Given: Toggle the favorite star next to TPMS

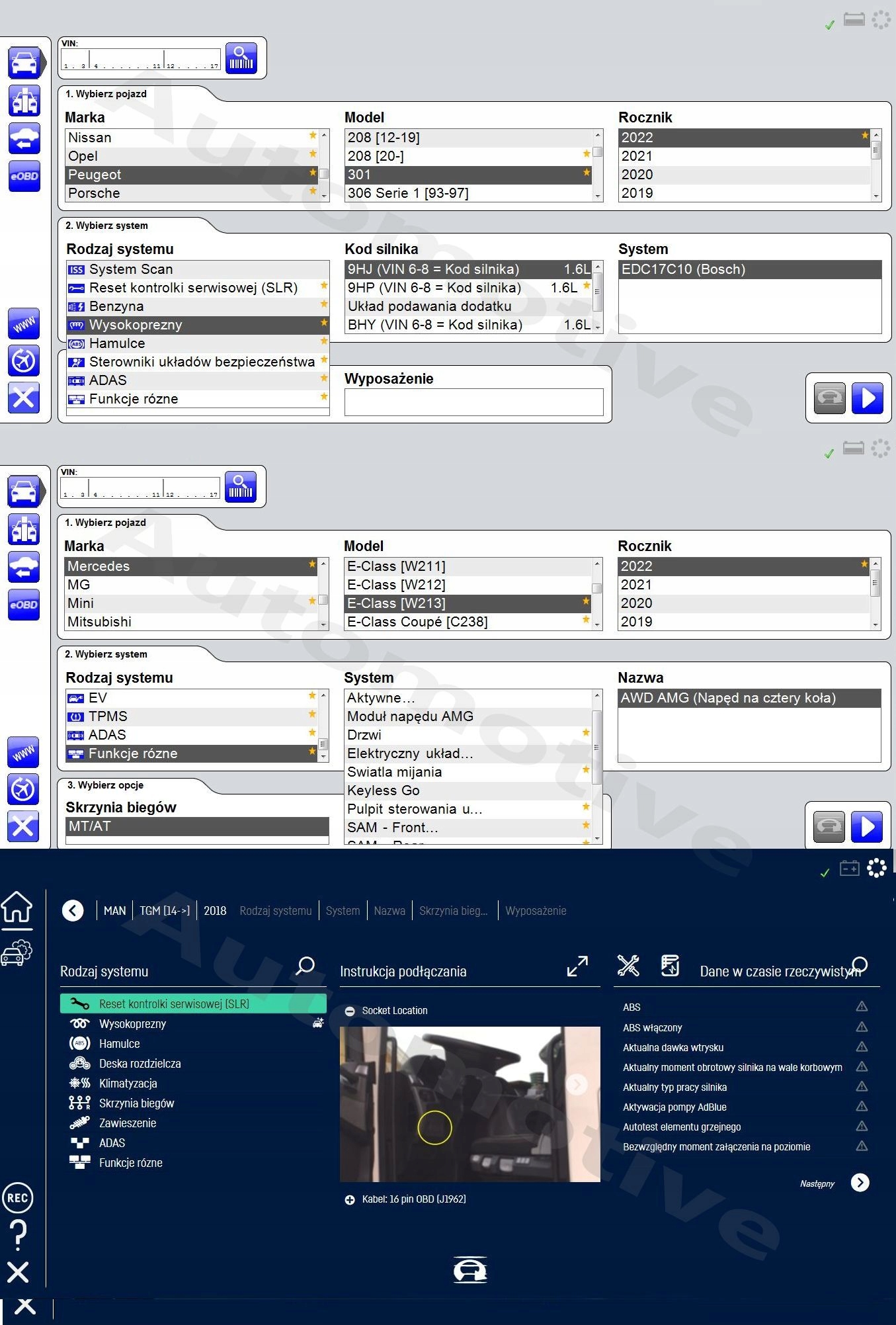Looking at the screenshot, I should coord(312,714).
